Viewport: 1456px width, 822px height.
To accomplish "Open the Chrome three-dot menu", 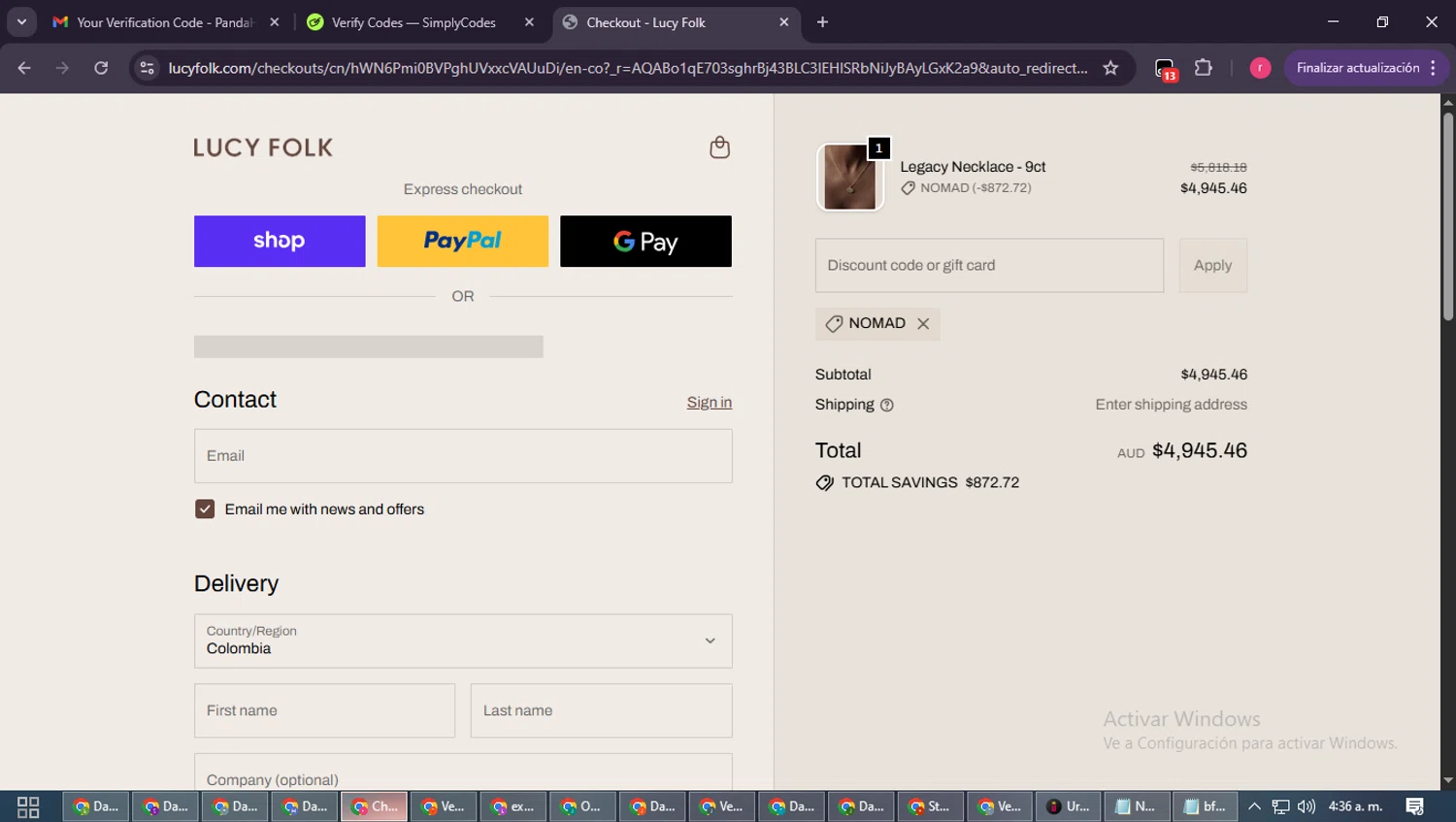I will (1434, 68).
